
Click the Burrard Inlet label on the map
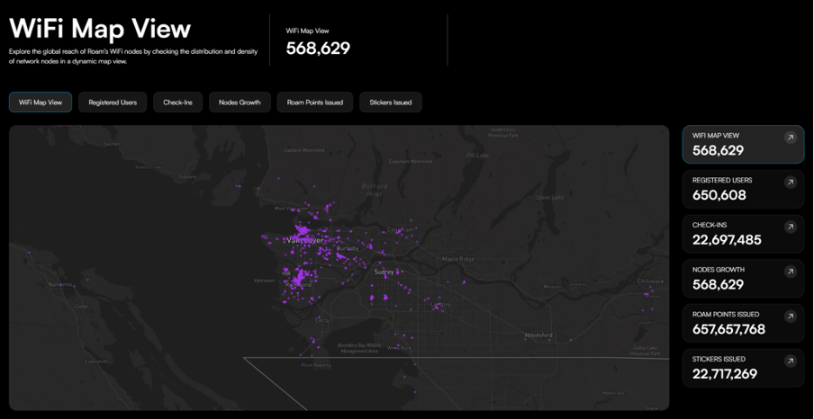click(x=374, y=190)
